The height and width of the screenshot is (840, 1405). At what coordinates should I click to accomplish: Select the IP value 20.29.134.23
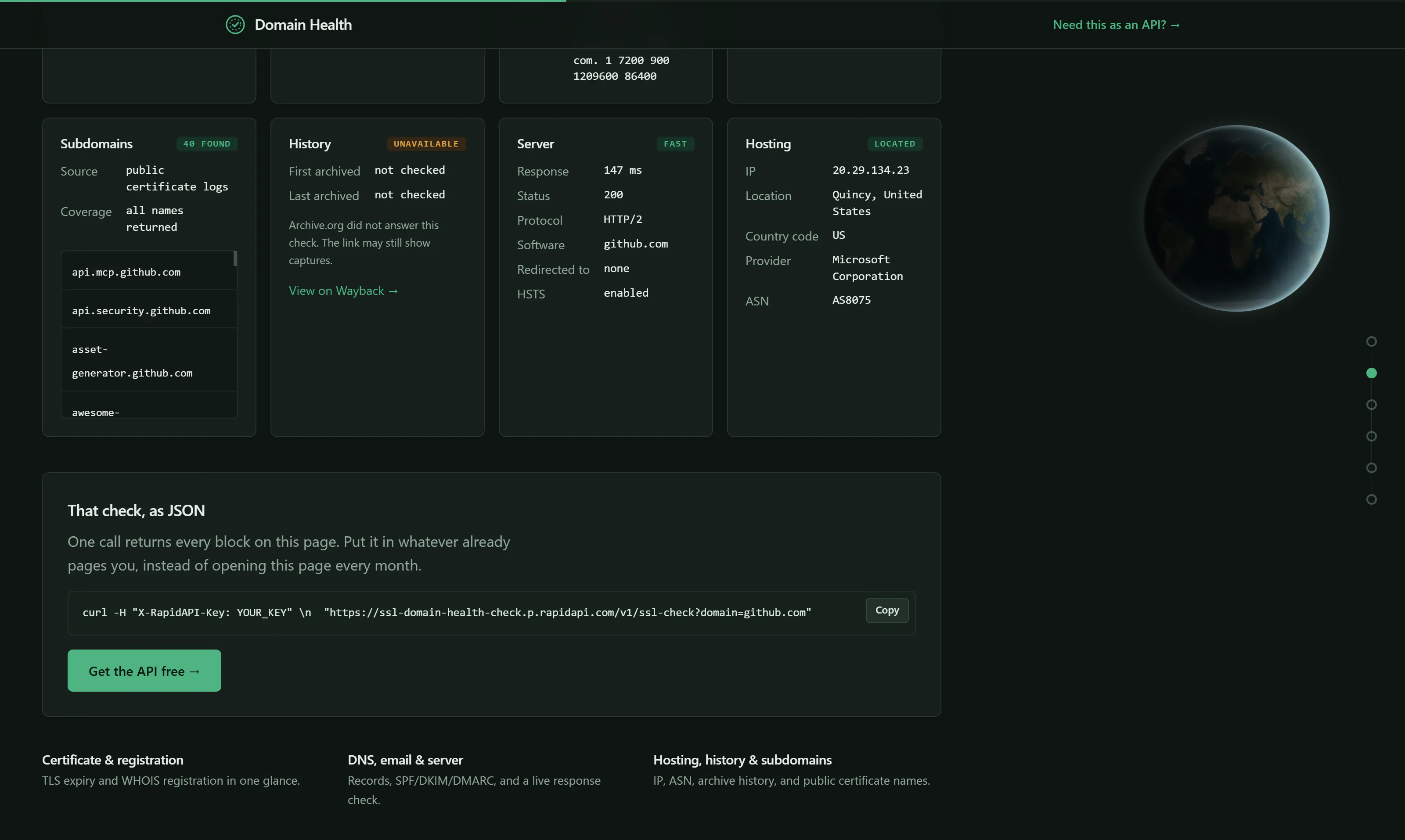coord(870,170)
